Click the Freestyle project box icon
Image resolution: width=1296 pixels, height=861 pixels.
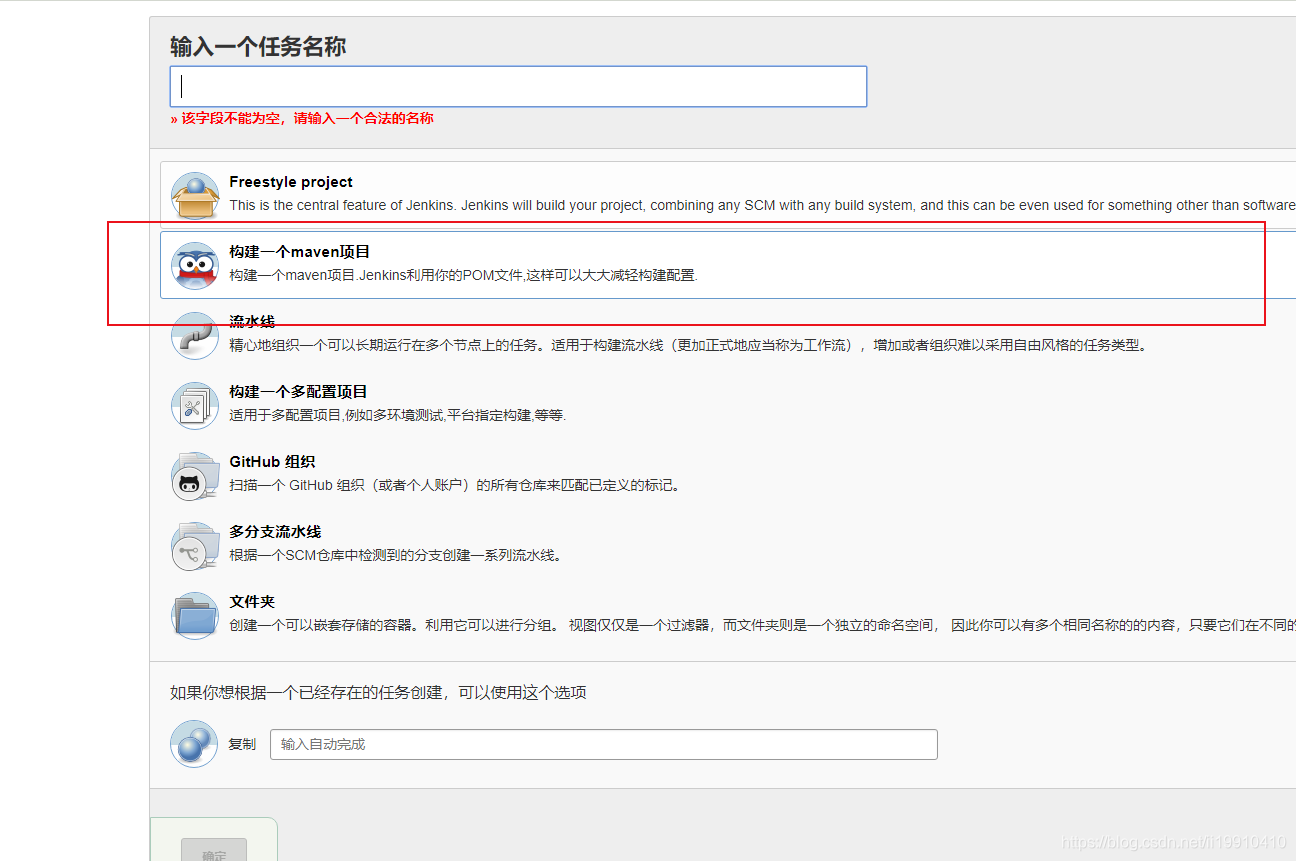pos(194,195)
